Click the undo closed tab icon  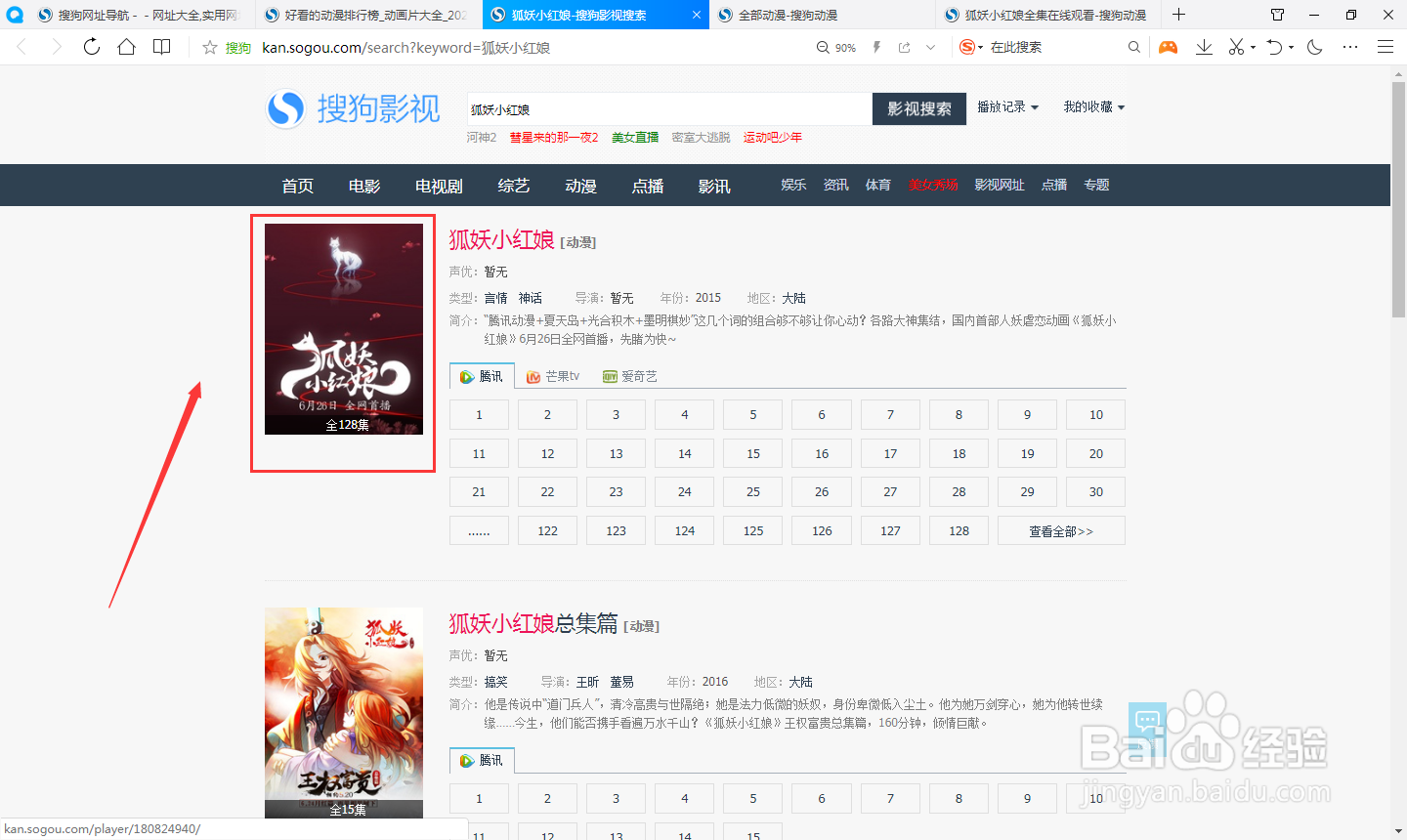[x=1274, y=47]
